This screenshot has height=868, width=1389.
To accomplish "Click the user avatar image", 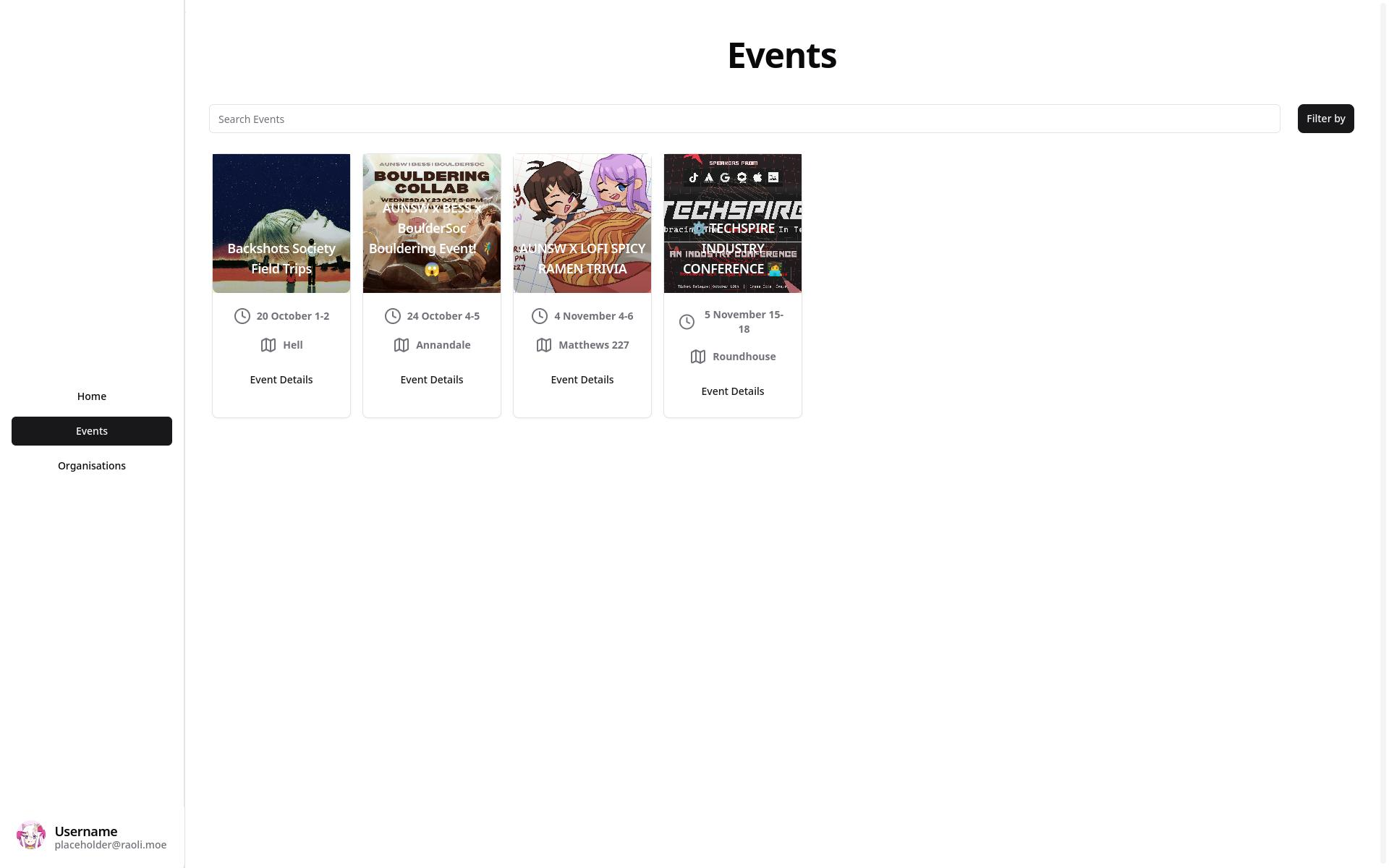I will tap(31, 836).
